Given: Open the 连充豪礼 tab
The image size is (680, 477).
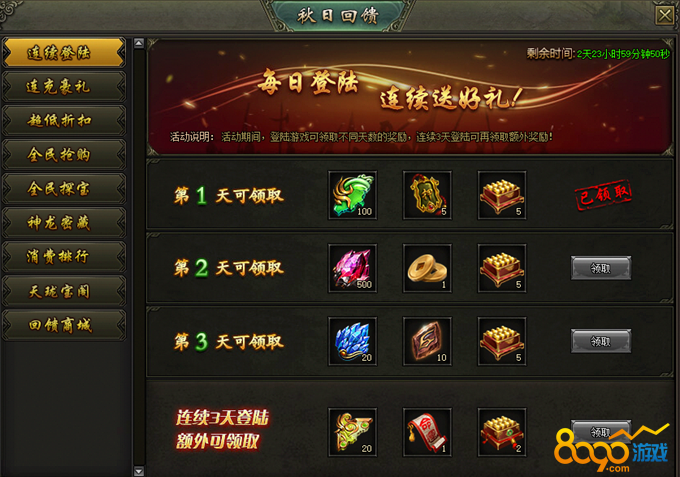Looking at the screenshot, I should click(64, 87).
